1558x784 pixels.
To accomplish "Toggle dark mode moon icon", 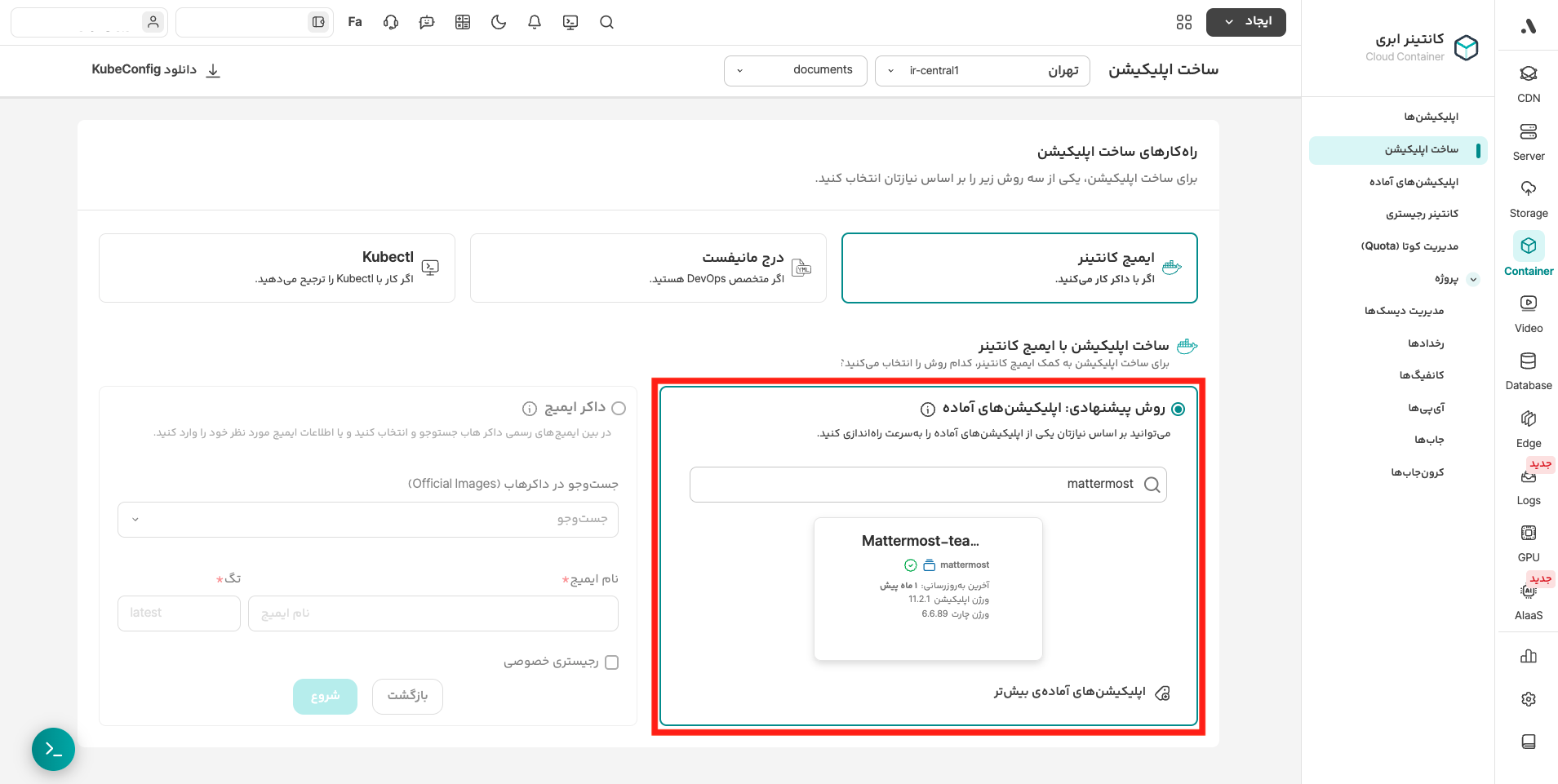I will (499, 22).
